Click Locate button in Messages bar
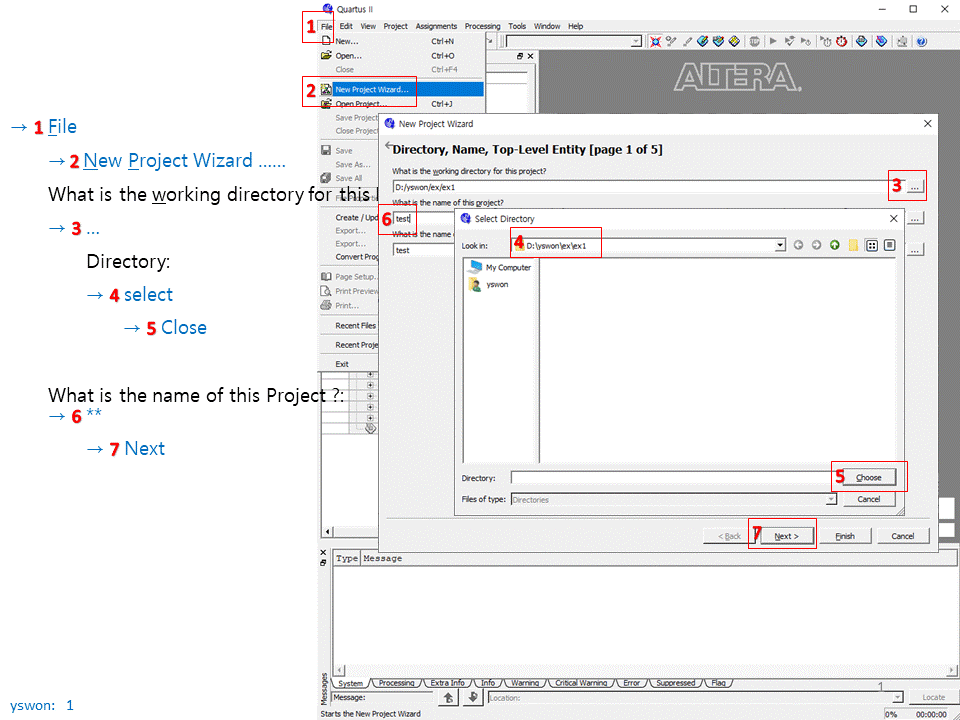 (x=933, y=697)
